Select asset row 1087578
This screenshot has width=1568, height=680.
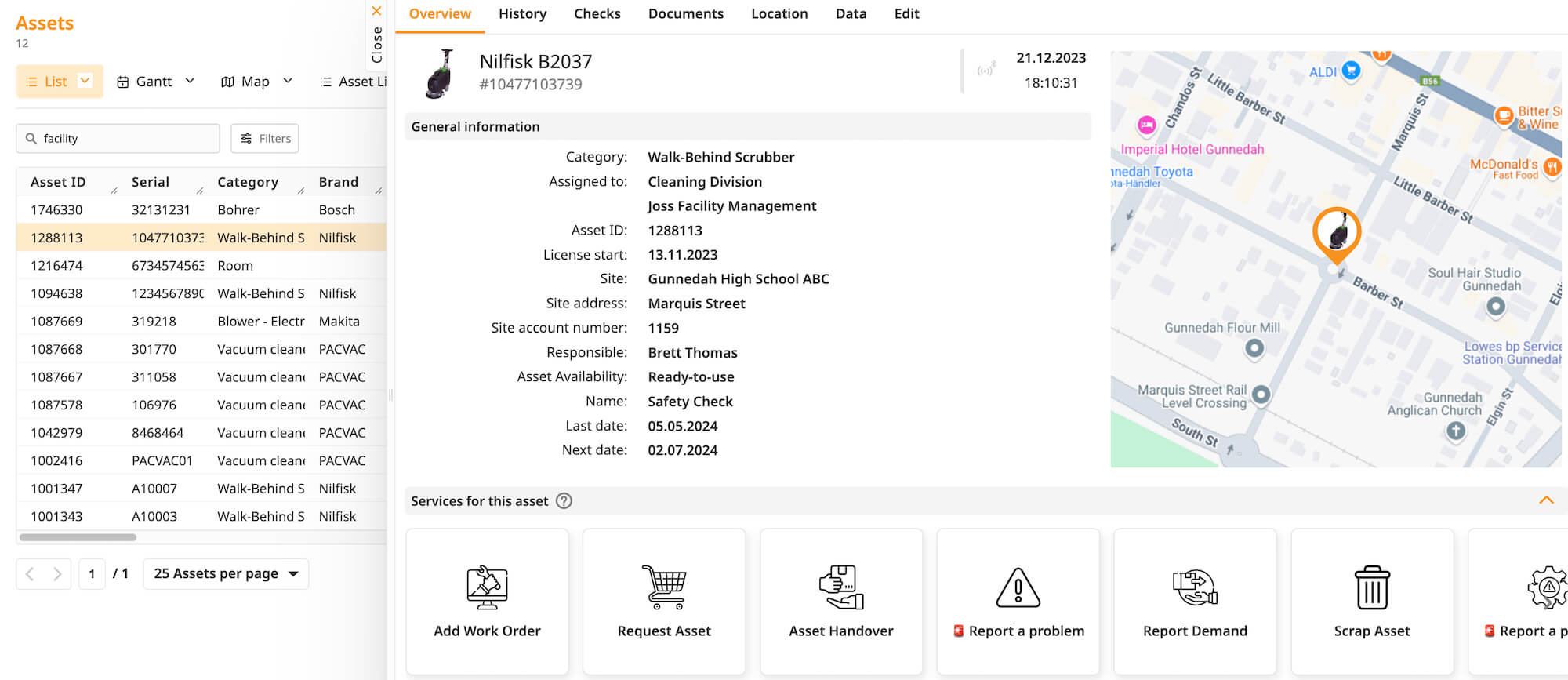tap(201, 405)
